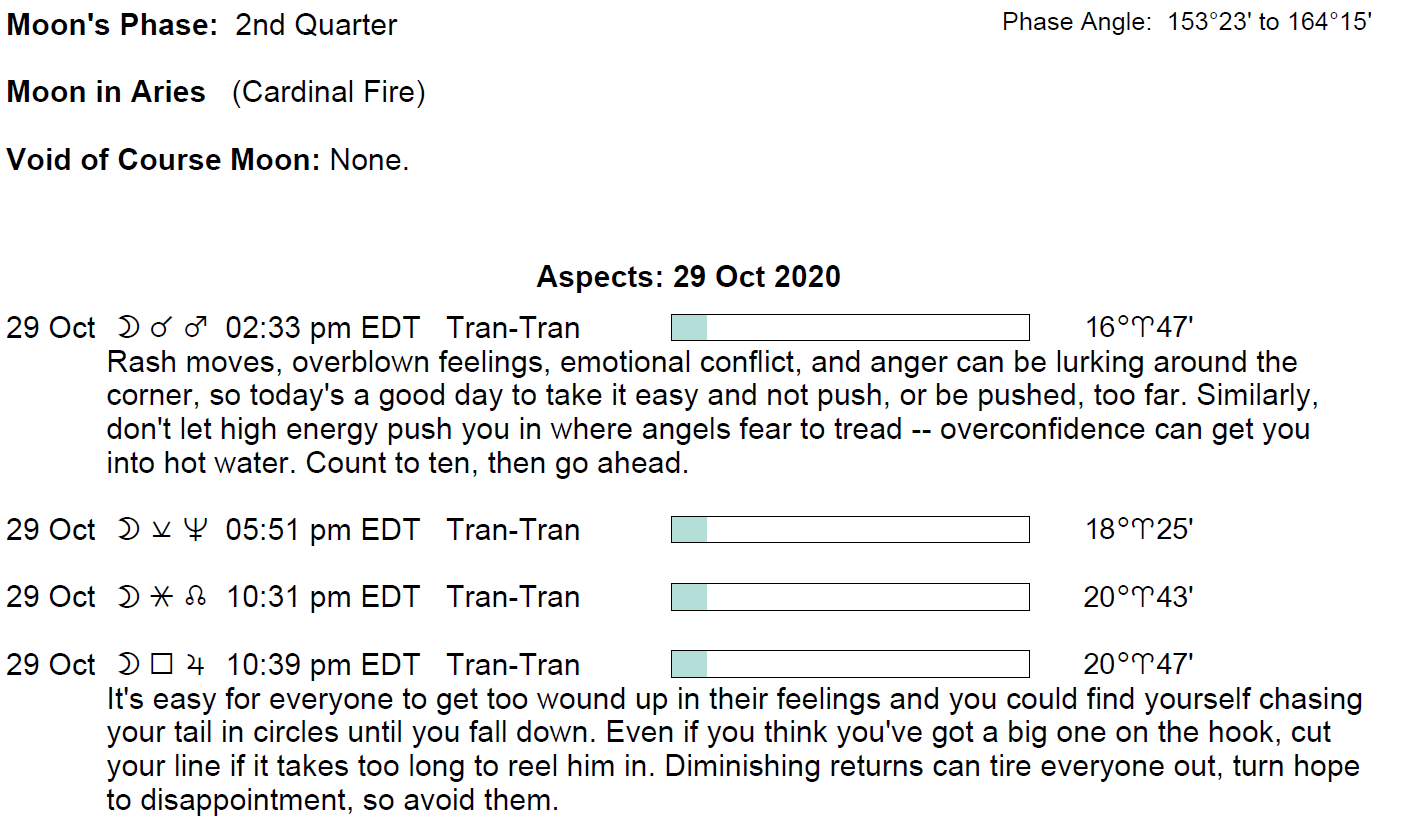
Task: Click the Moon-North Node aspect strength bar
Action: (849, 598)
